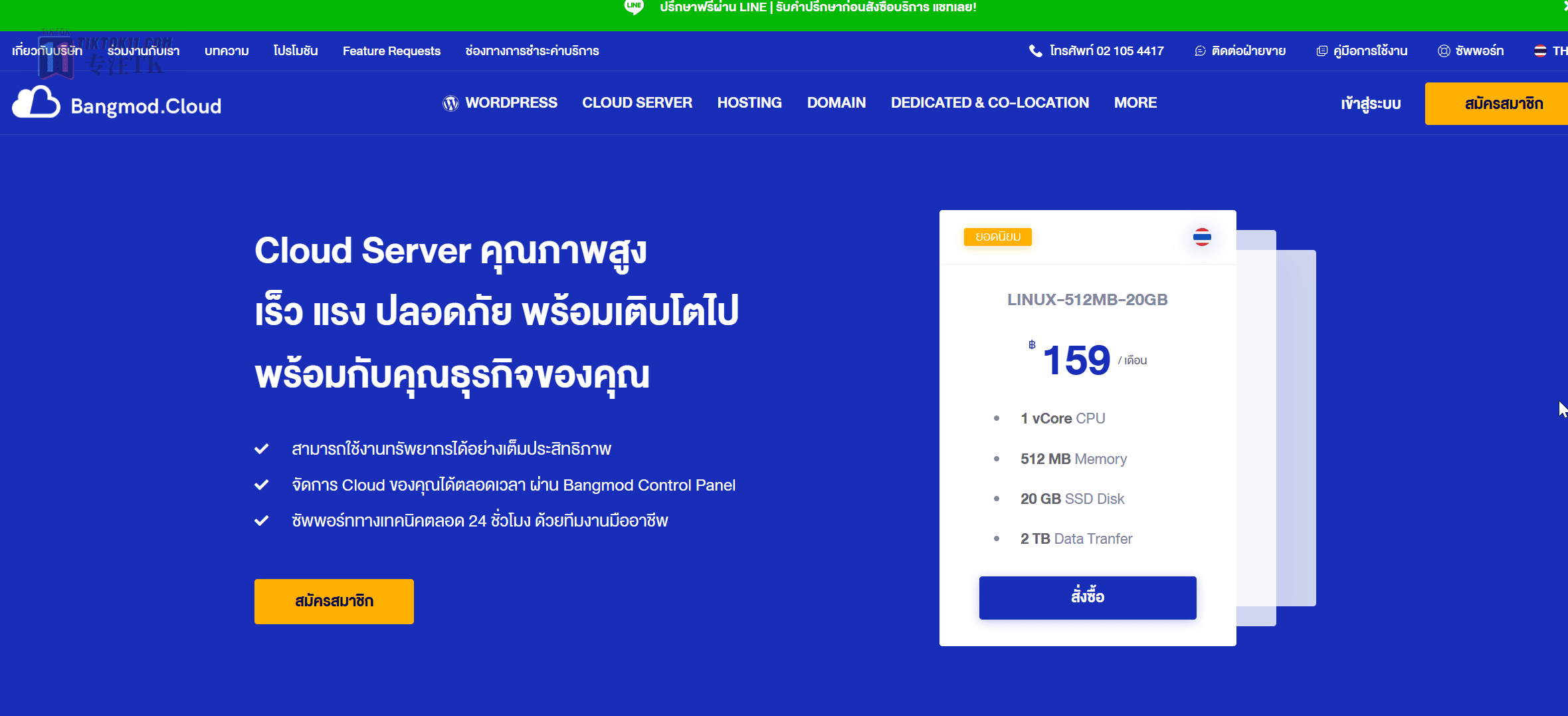Click the LINUX-512MB-20GB plan title

point(1088,300)
